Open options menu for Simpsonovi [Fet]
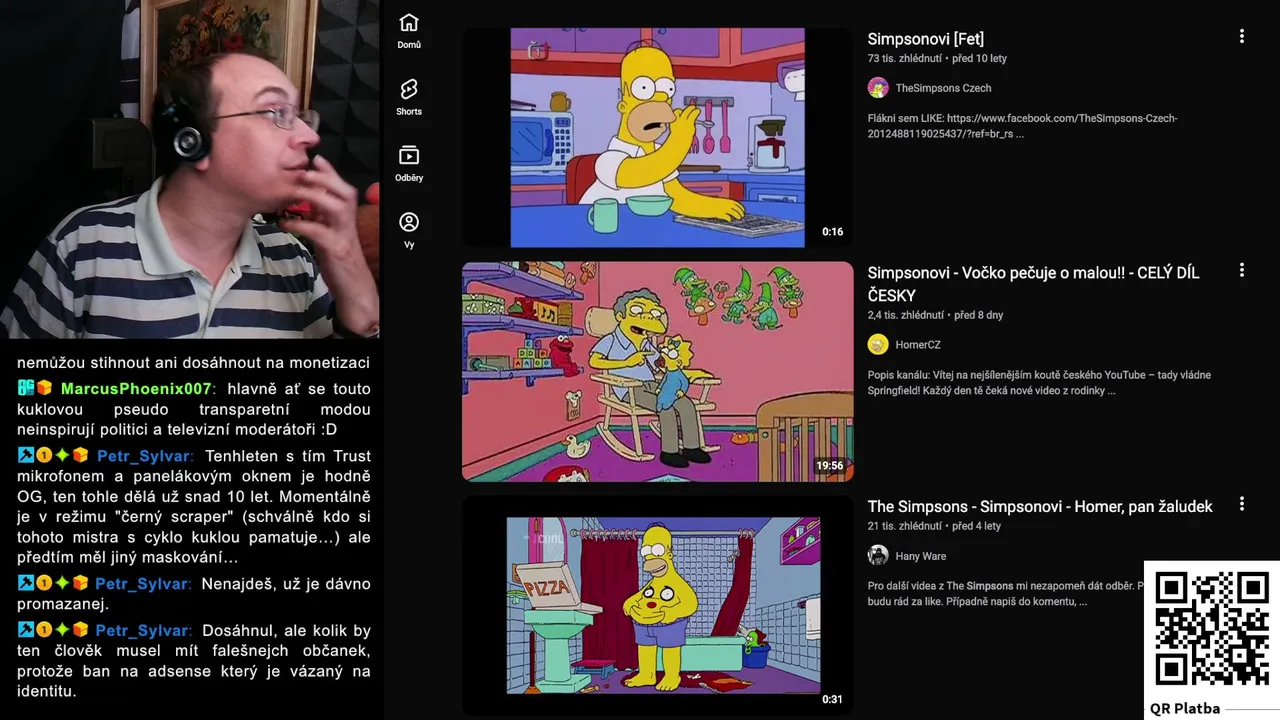The height and width of the screenshot is (720, 1280). pyautogui.click(x=1242, y=36)
